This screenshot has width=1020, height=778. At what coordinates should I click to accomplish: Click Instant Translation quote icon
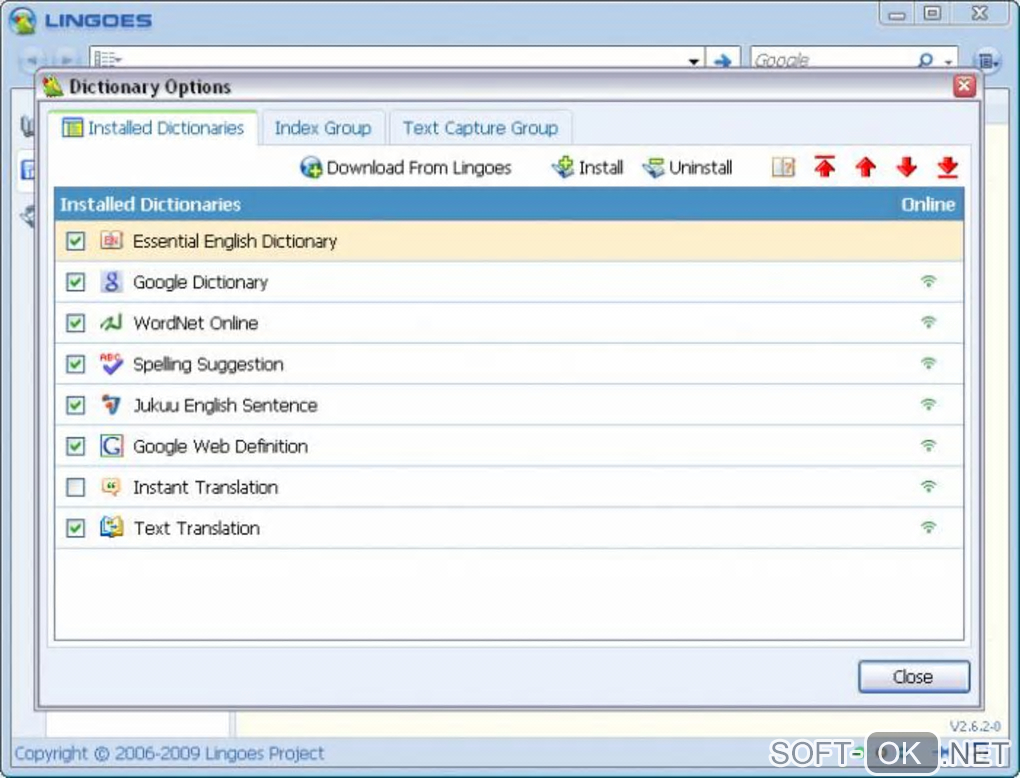point(111,487)
